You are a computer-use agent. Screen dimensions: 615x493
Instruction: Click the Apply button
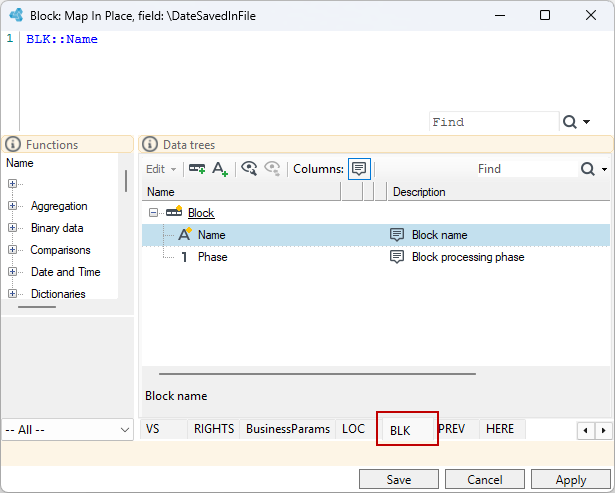point(571,479)
